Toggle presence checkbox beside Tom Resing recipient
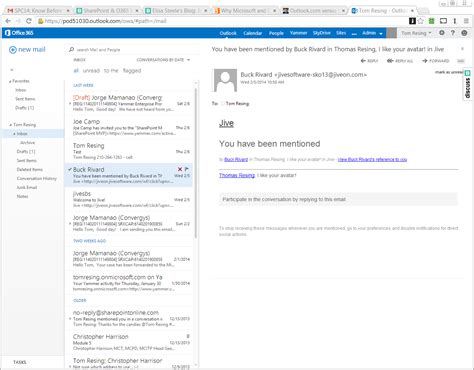Image resolution: width=474 pixels, height=370 pixels. (x=223, y=104)
